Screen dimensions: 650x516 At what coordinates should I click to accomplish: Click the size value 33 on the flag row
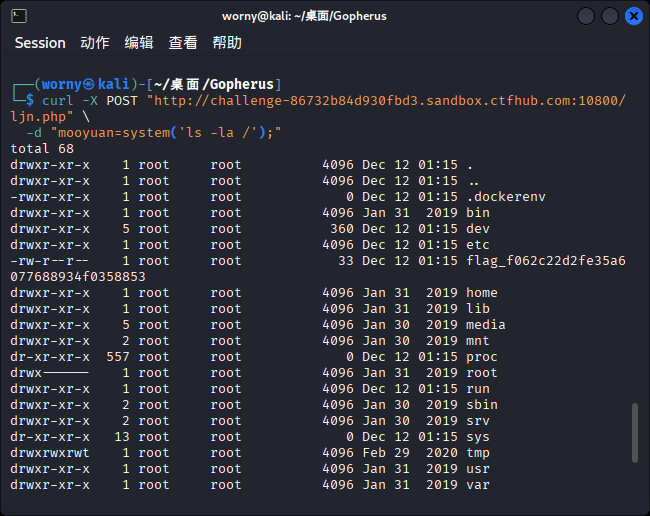tap(346, 261)
